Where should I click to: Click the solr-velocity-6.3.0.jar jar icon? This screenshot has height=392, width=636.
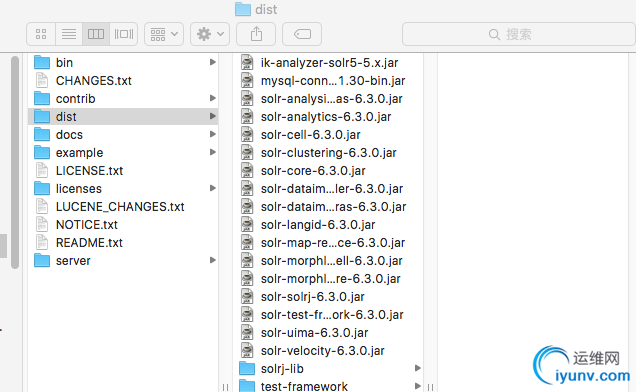[247, 350]
